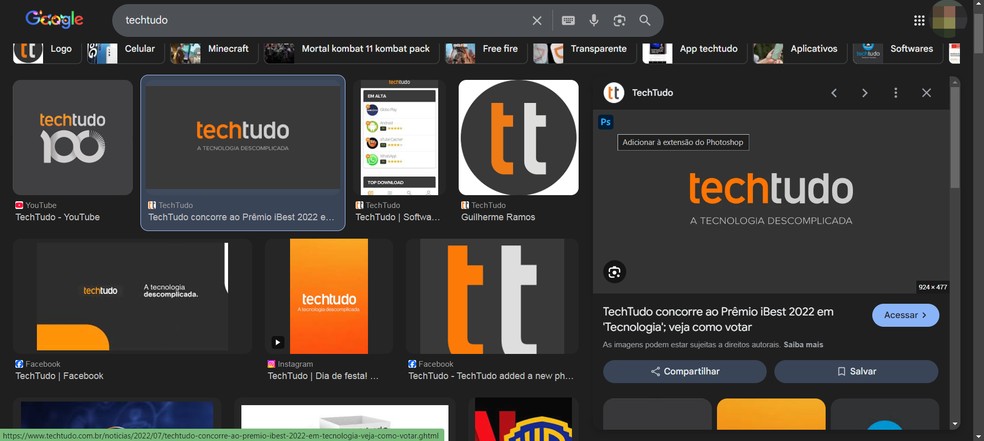Open the orange related image thumbnail in panel

coord(771,414)
